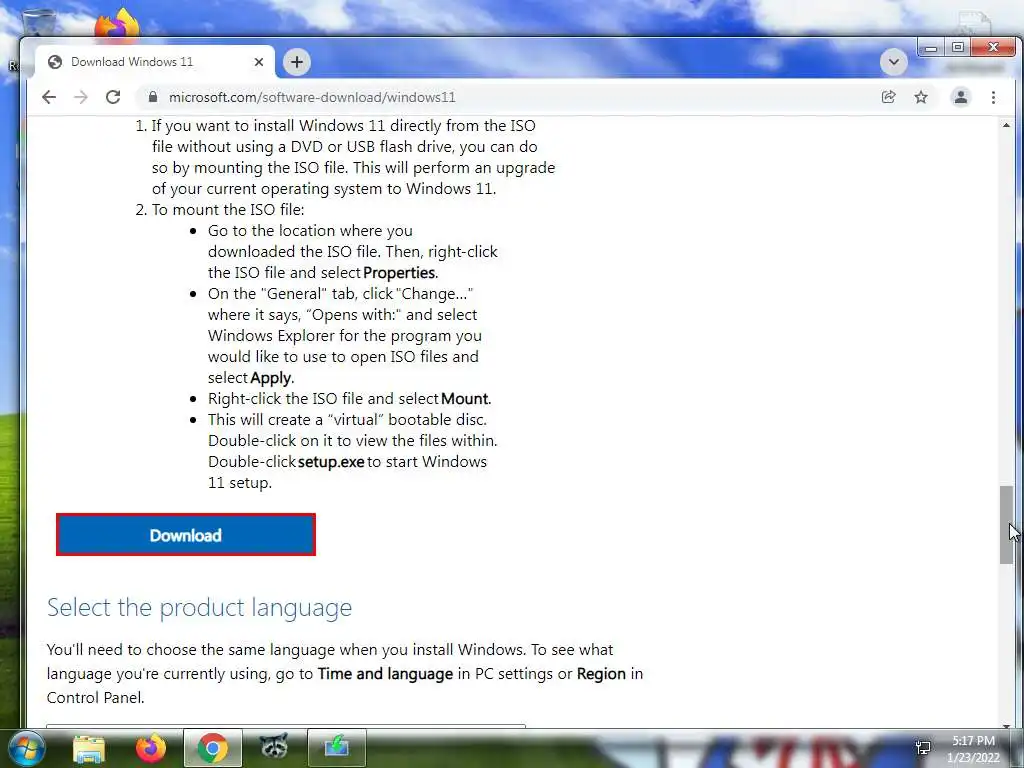The width and height of the screenshot is (1024, 768).
Task: Open a new tab with plus button
Action: [297, 62]
